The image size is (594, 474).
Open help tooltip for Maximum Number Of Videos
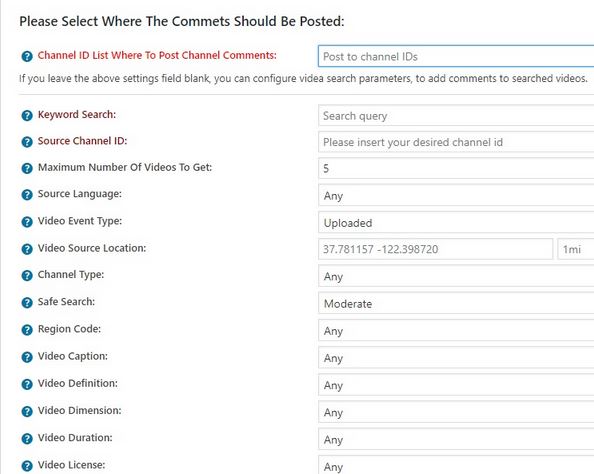pyautogui.click(x=27, y=168)
